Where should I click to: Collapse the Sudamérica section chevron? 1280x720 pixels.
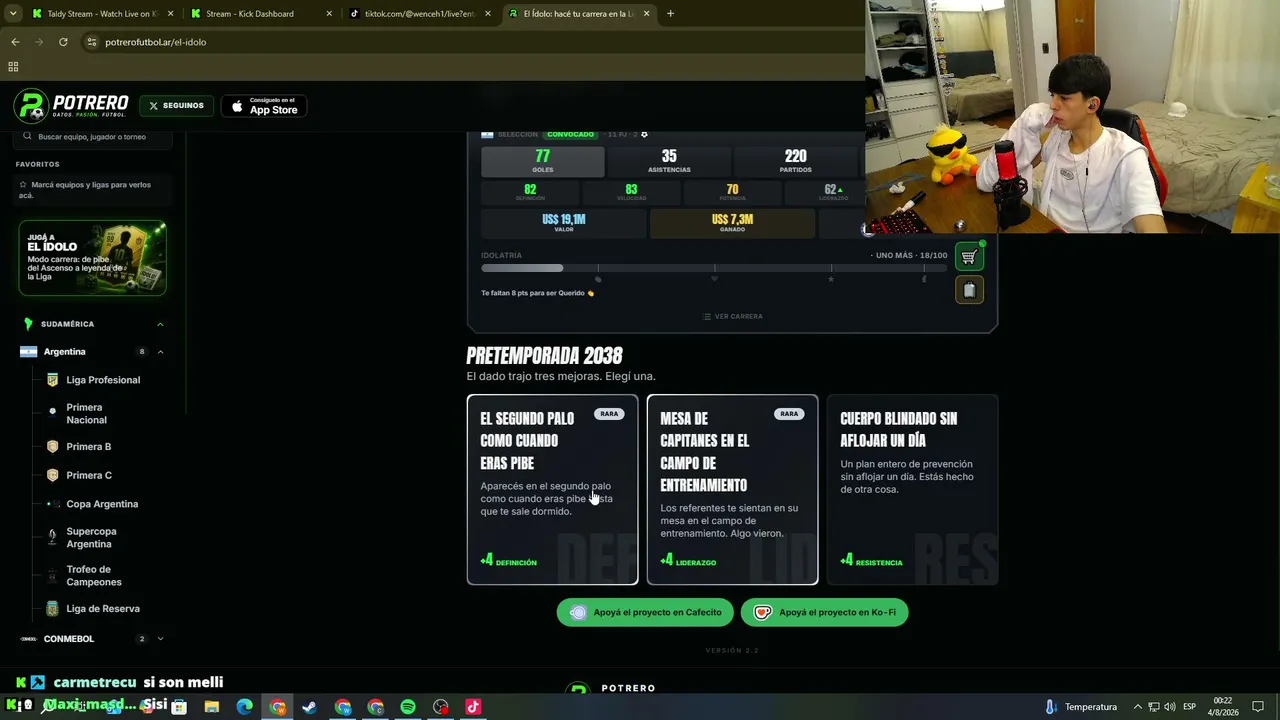coord(160,324)
